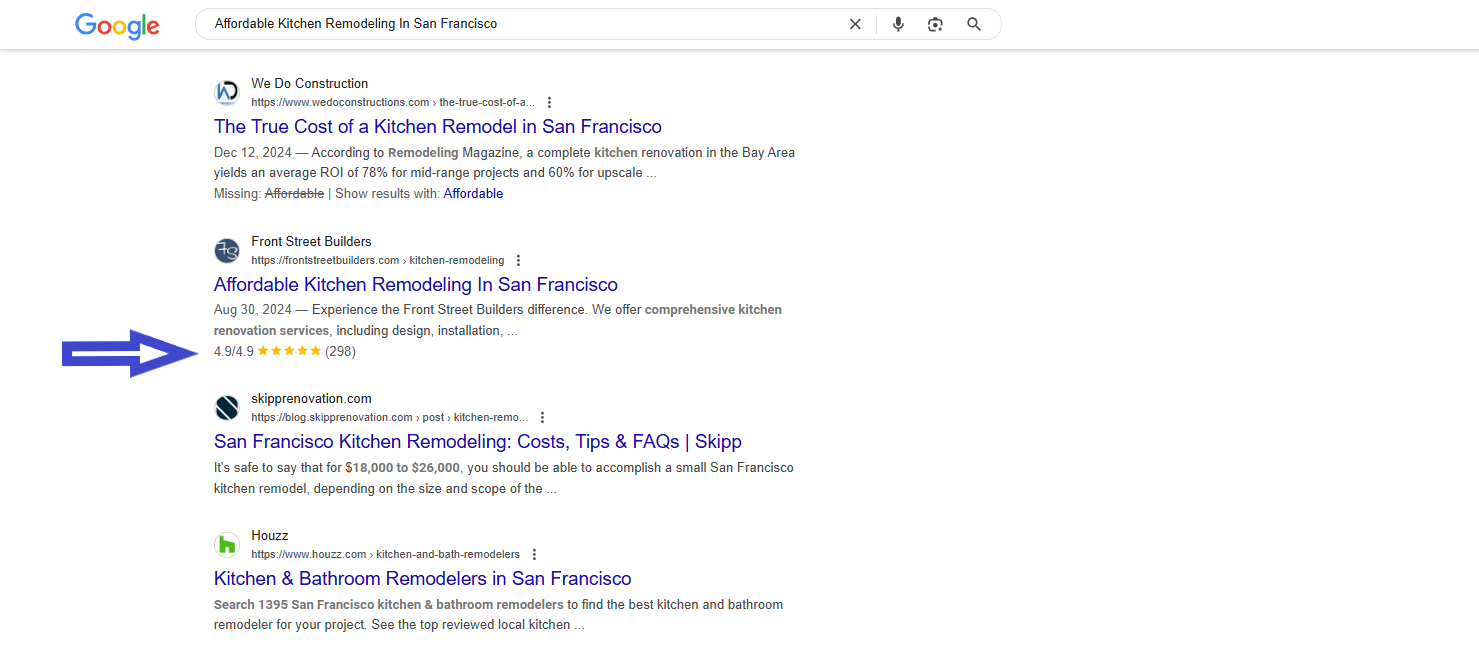1479x650 pixels.
Task: Open options menu for skipprenovation result
Action: click(542, 418)
